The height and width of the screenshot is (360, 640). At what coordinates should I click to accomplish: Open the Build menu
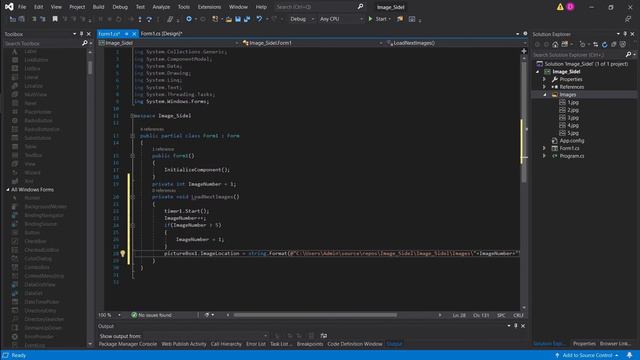(x=98, y=7)
